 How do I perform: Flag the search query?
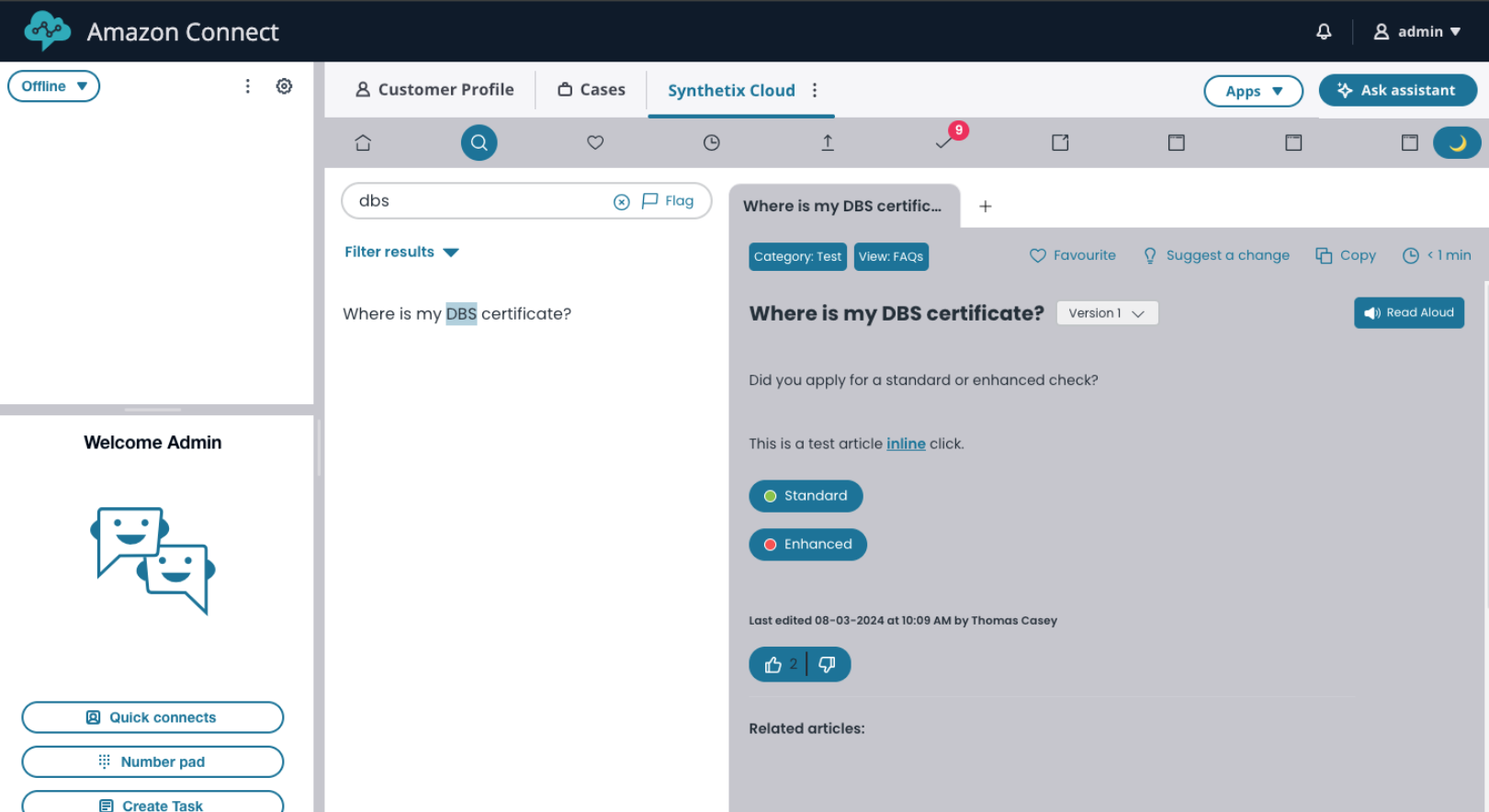(x=668, y=200)
